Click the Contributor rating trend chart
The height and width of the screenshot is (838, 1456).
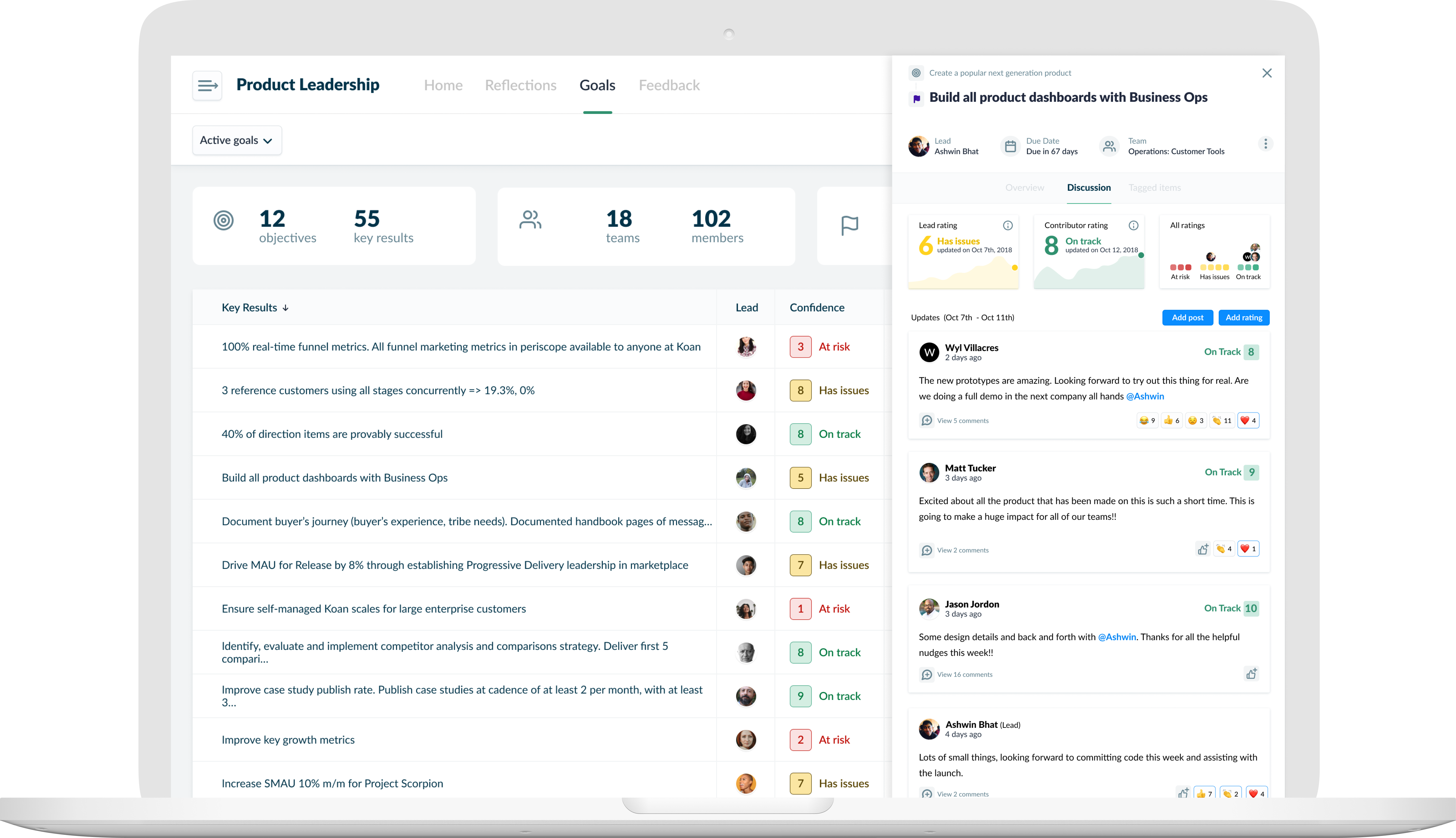pyautogui.click(x=1089, y=271)
